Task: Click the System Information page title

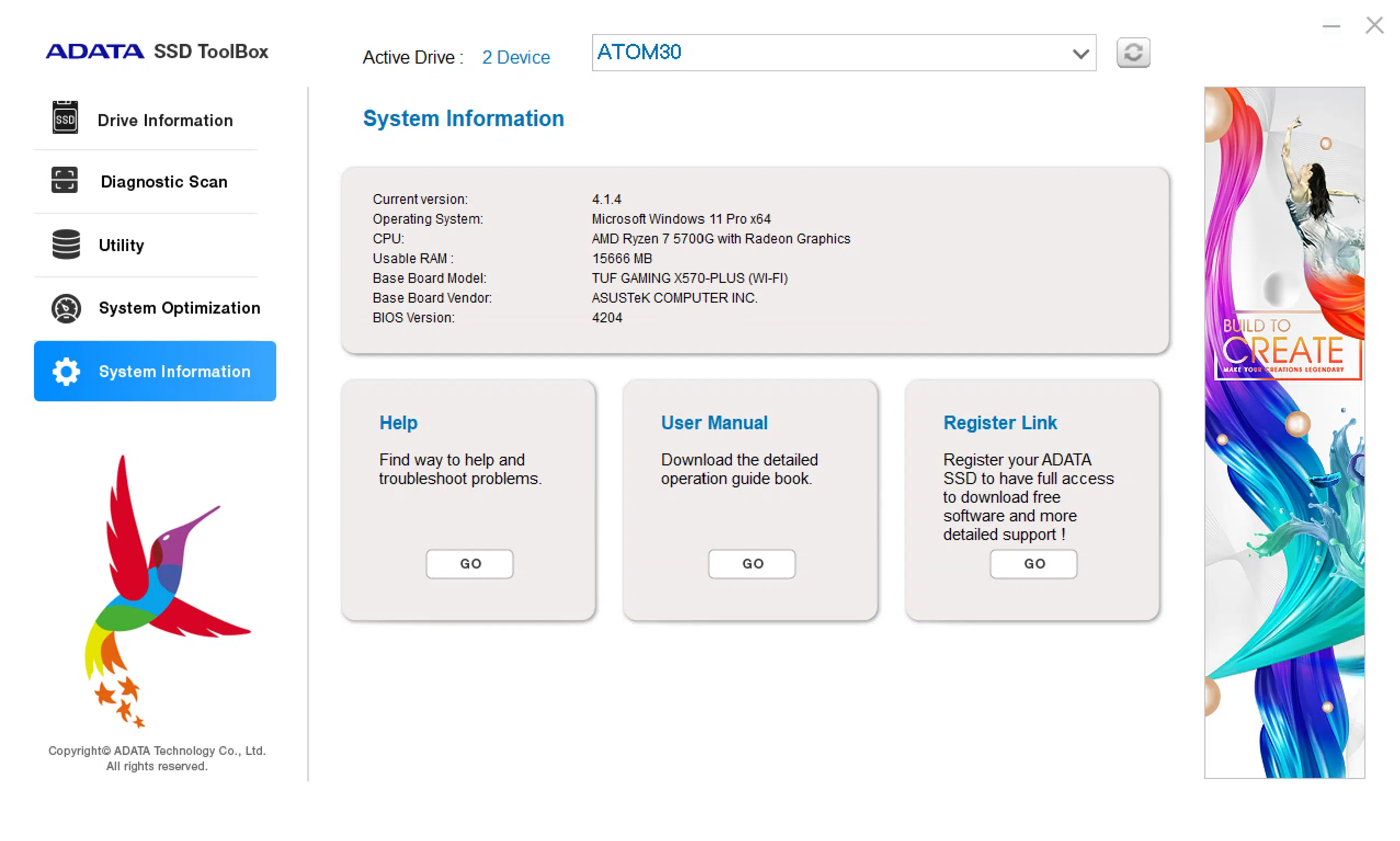Action: 463,118
